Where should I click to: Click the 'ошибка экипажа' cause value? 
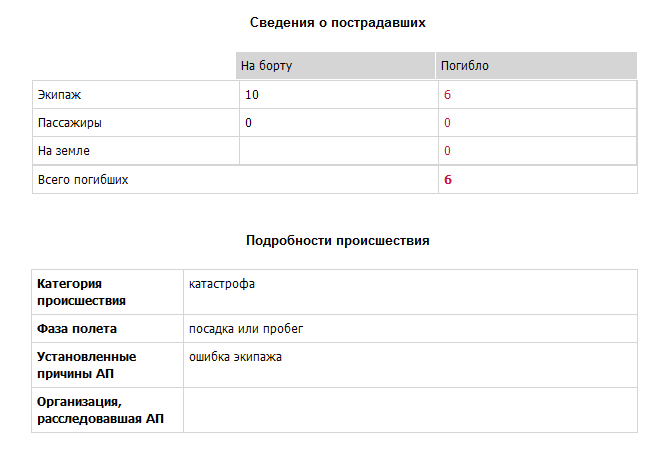pos(235,357)
